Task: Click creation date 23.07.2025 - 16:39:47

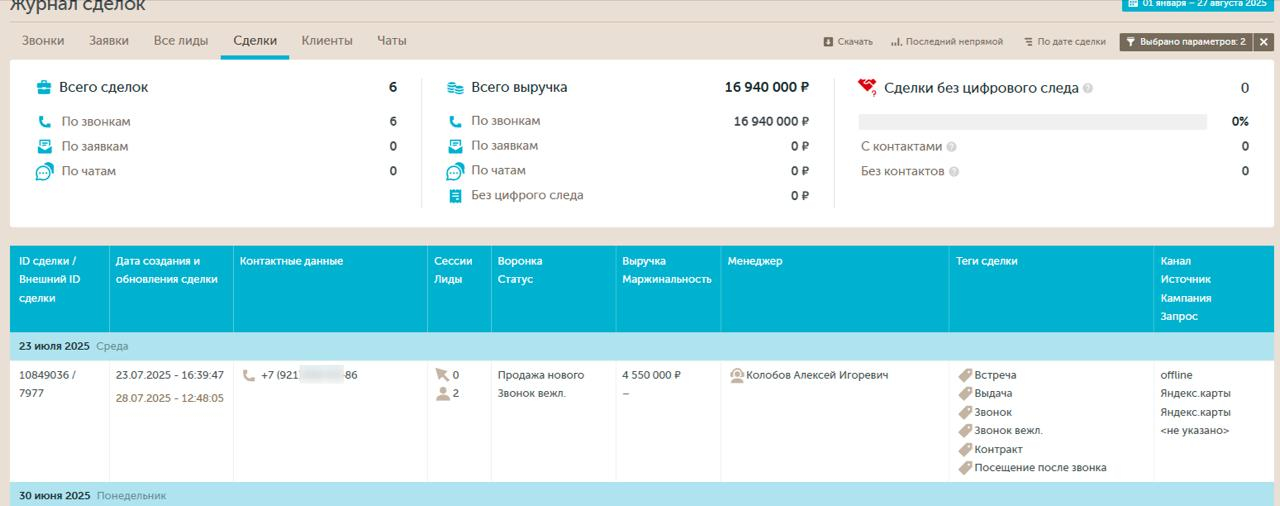Action: (x=170, y=375)
